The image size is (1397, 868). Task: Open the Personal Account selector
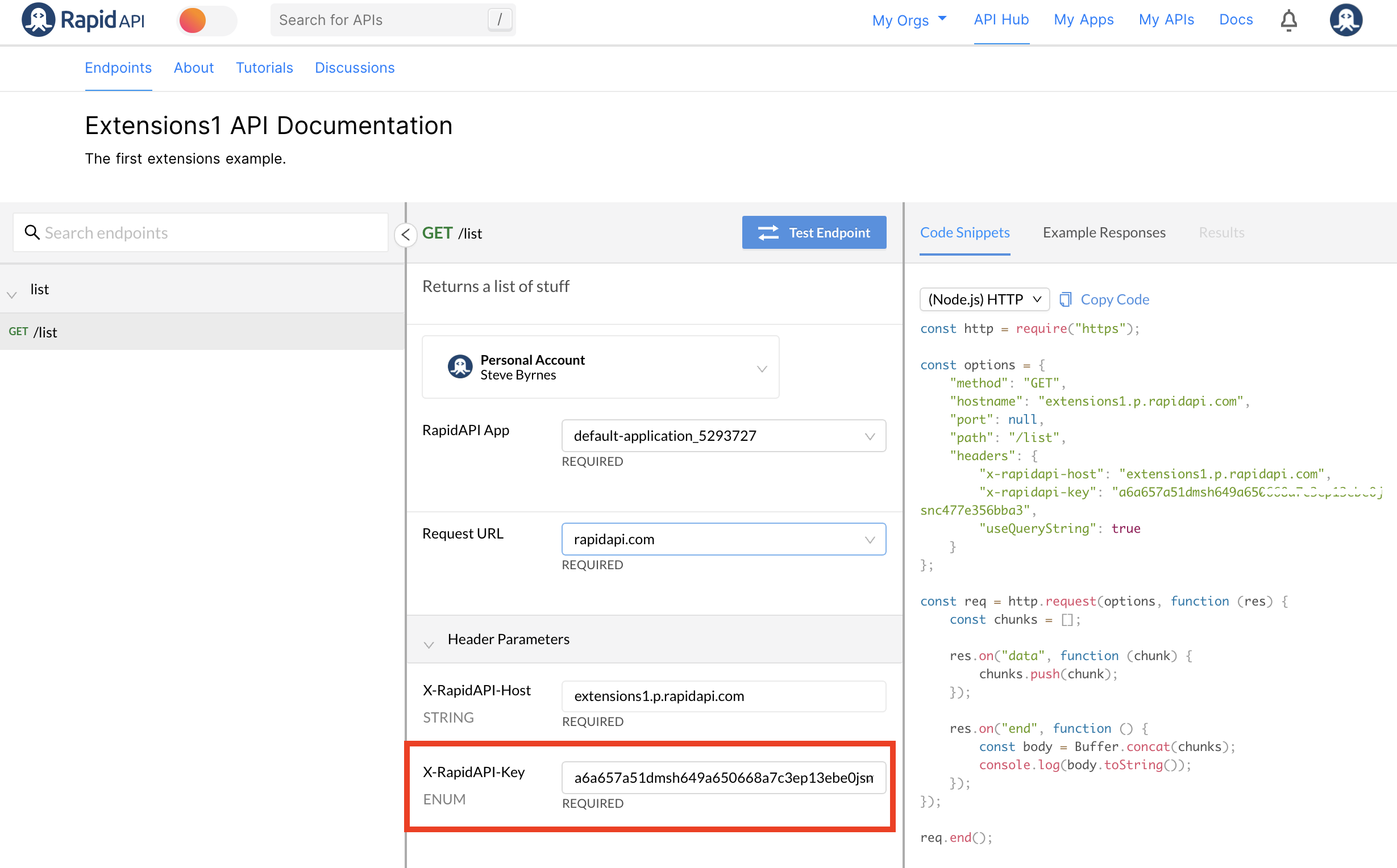(600, 367)
